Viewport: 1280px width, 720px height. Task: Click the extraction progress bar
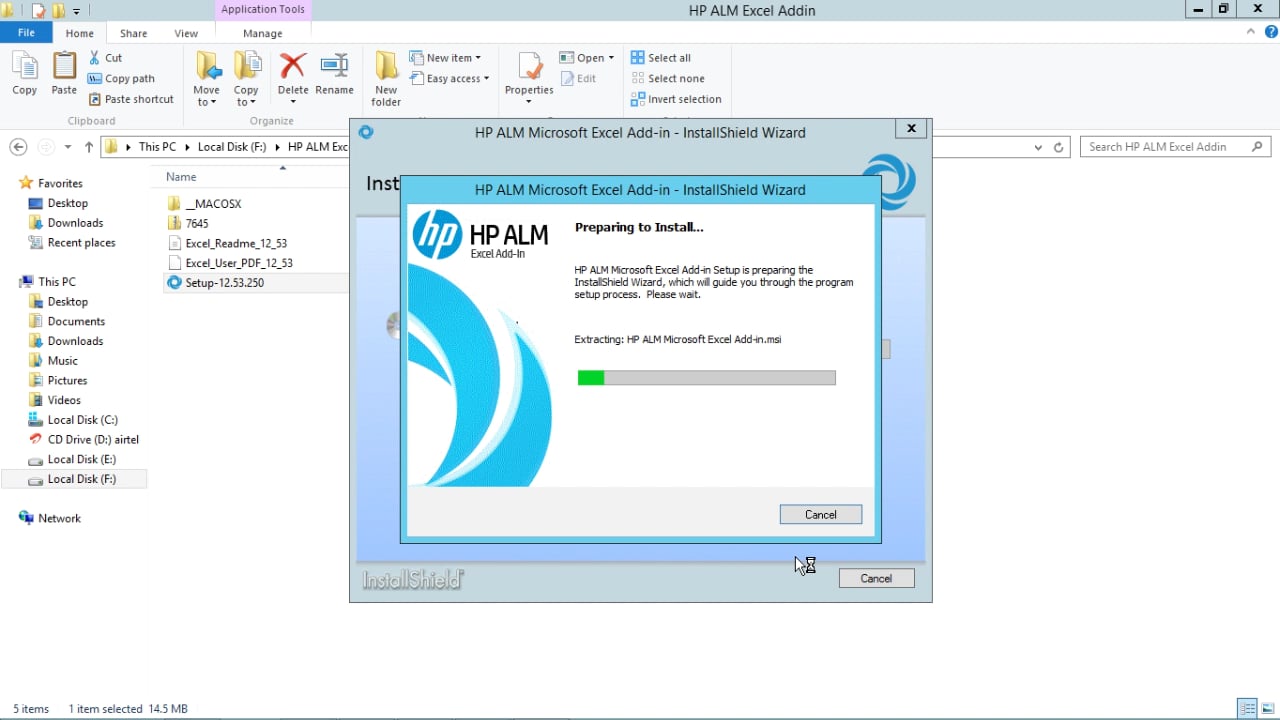click(706, 378)
